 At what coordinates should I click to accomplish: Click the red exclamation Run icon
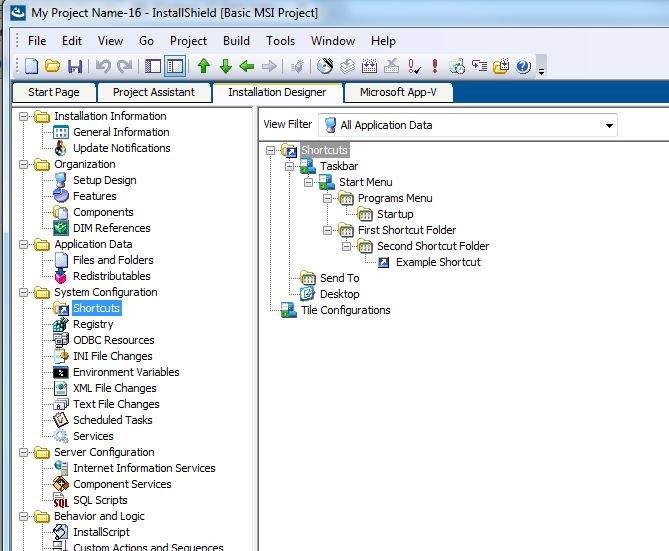pos(435,66)
